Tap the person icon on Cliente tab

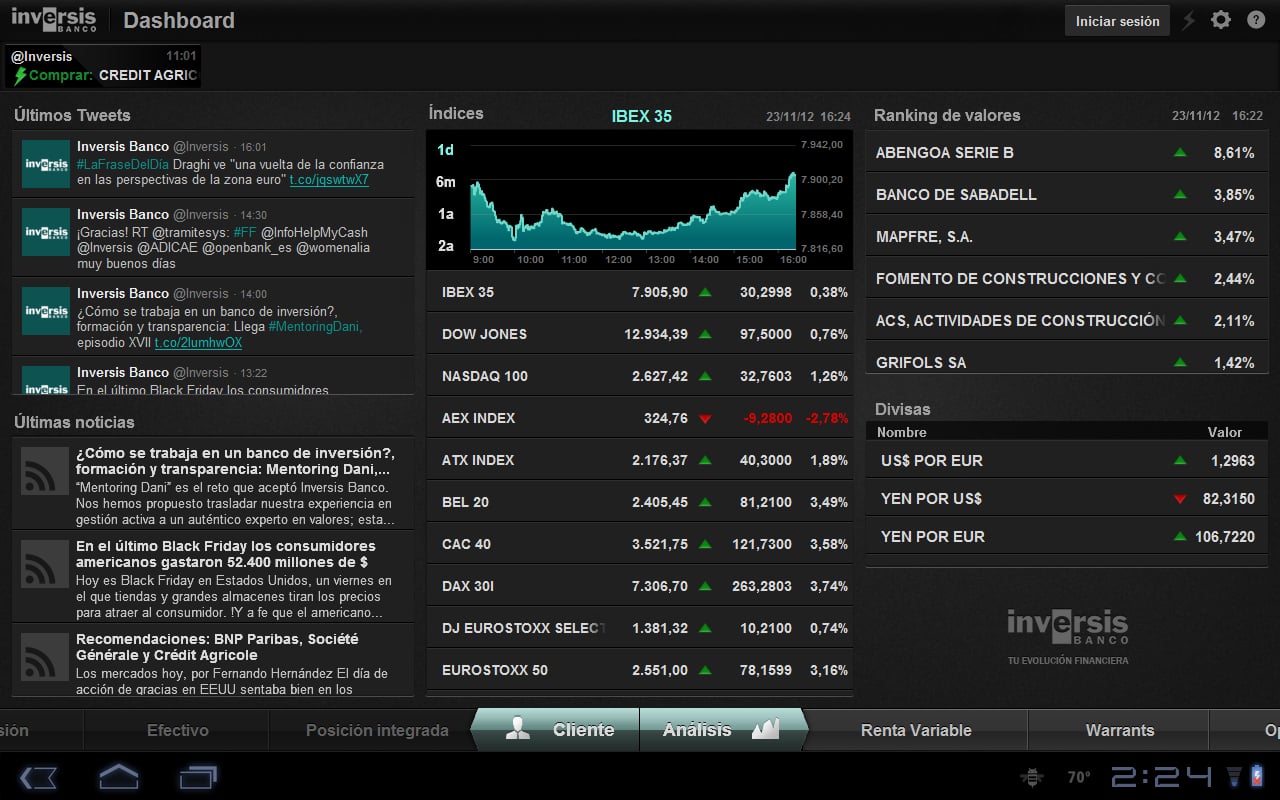click(517, 729)
